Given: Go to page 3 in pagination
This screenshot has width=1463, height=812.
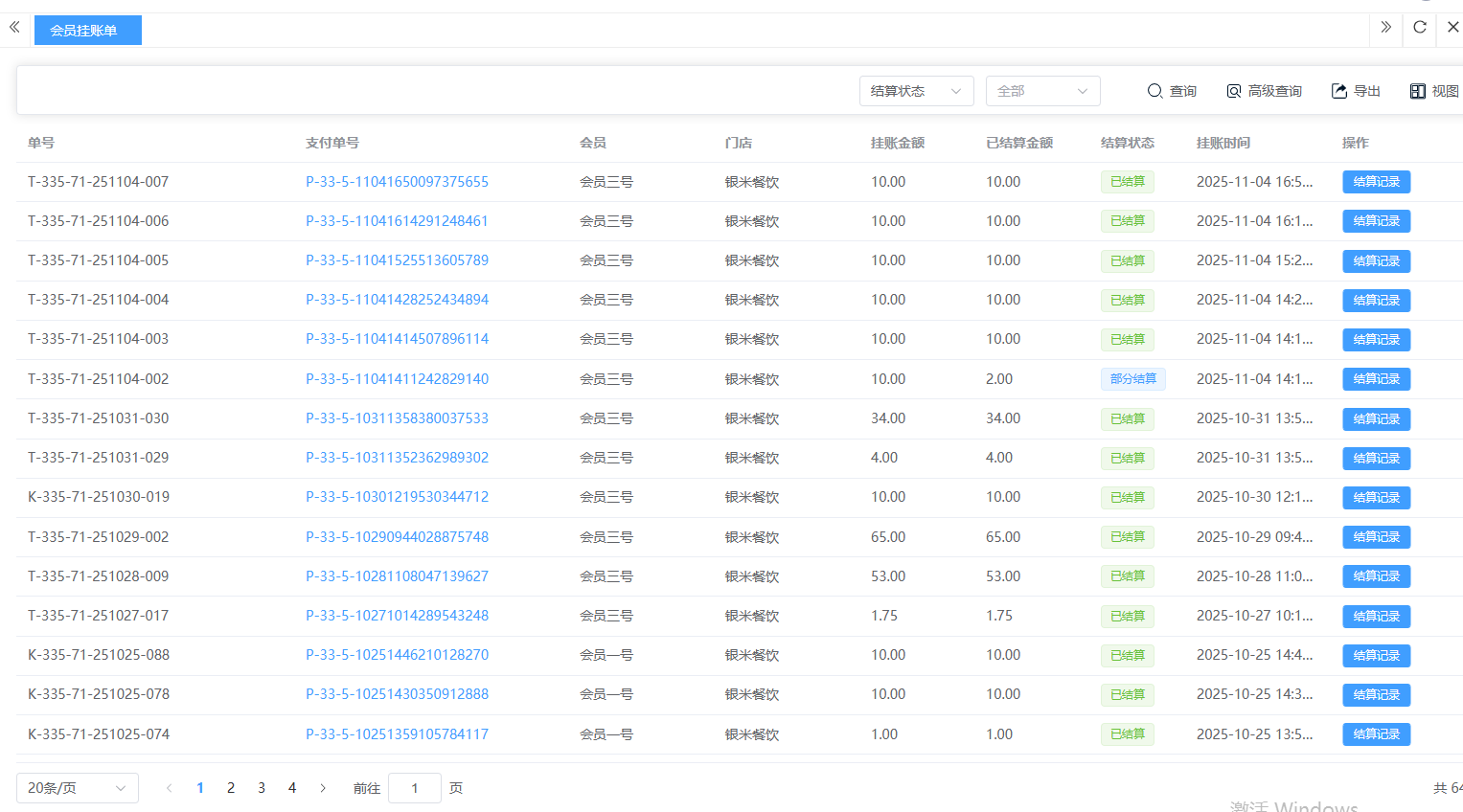Looking at the screenshot, I should [x=262, y=788].
